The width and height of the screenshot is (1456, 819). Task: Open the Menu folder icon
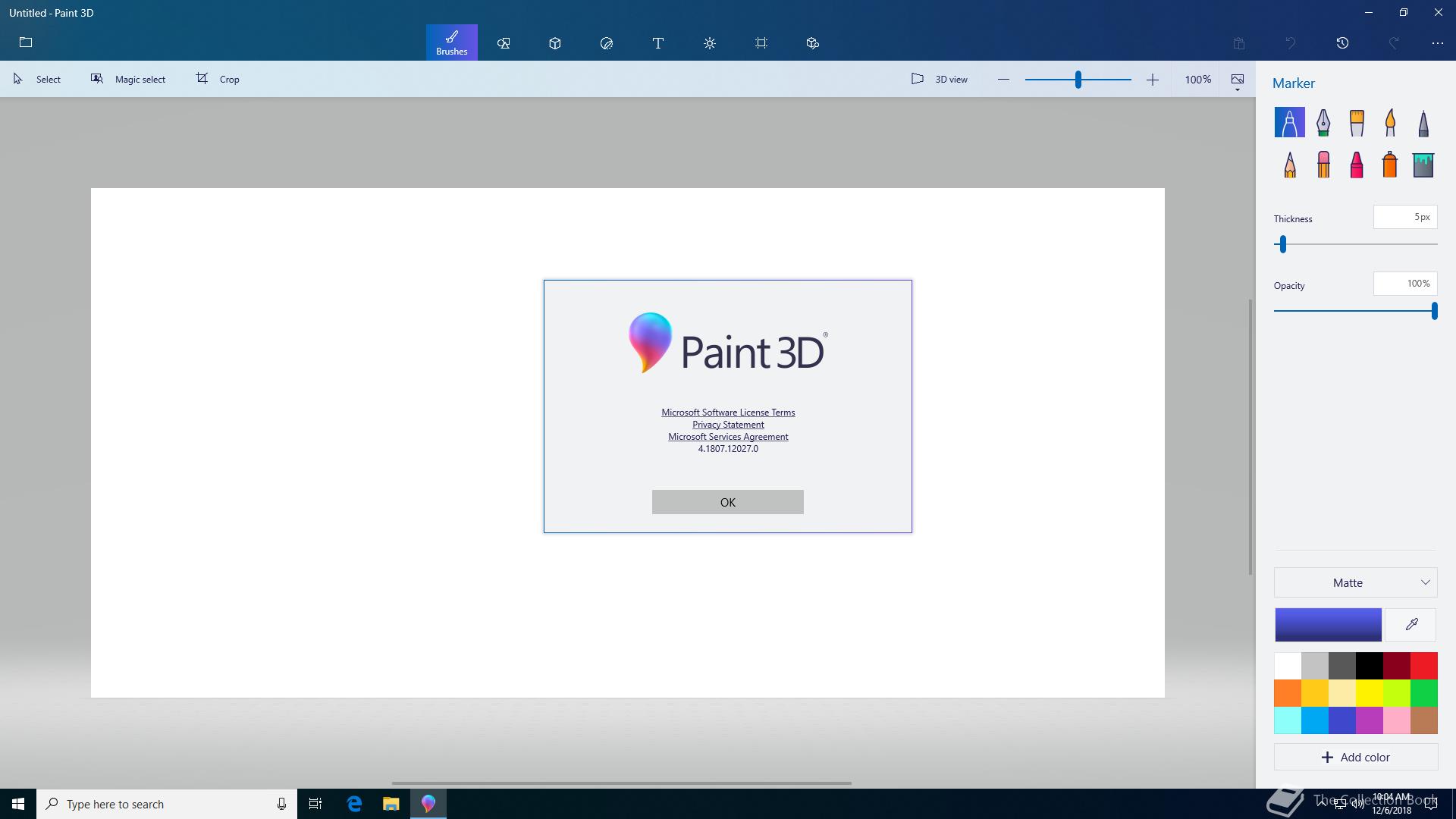(x=26, y=42)
